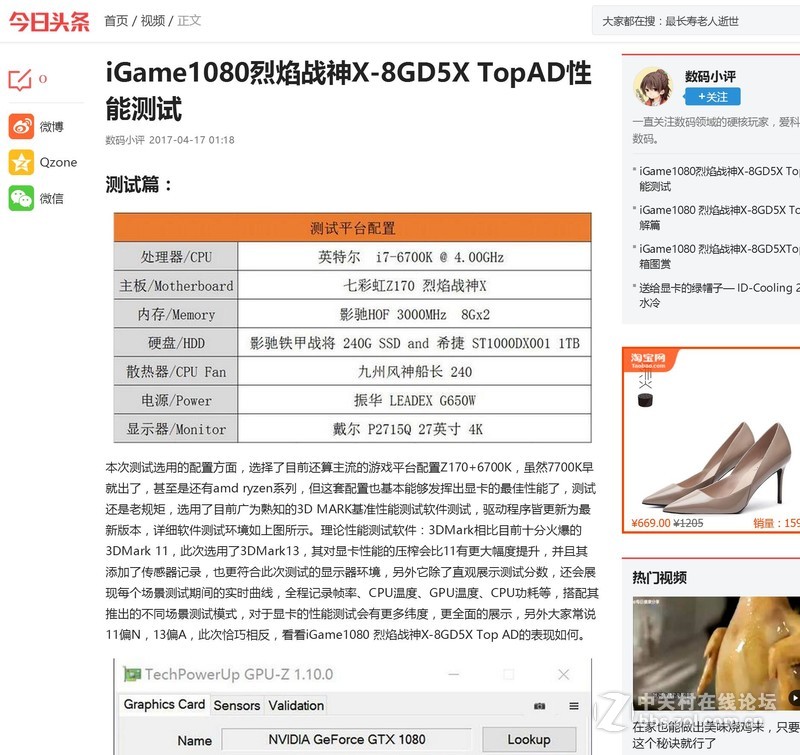The height and width of the screenshot is (755, 800).
Task: Click the GPU-Z Name field NVIDIA GeForce GTX 1080
Action: point(346,740)
